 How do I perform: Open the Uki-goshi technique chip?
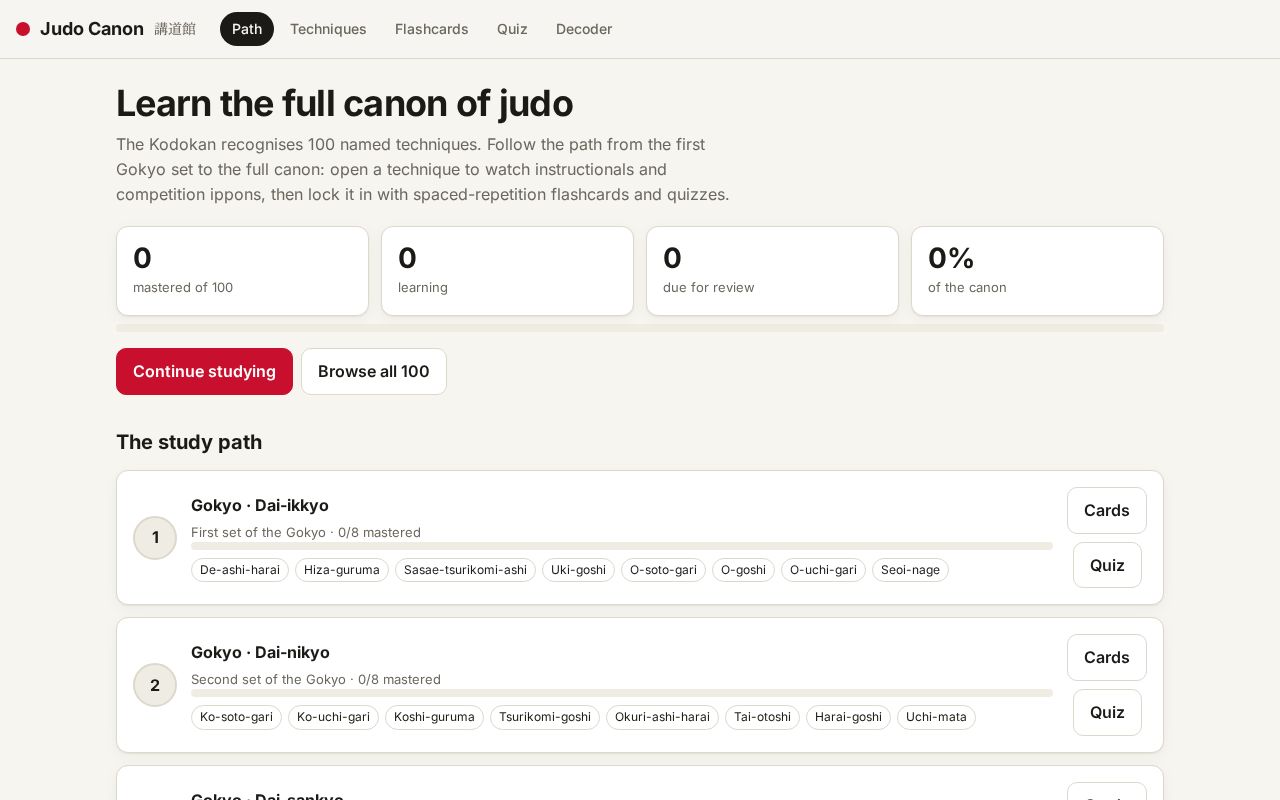578,570
